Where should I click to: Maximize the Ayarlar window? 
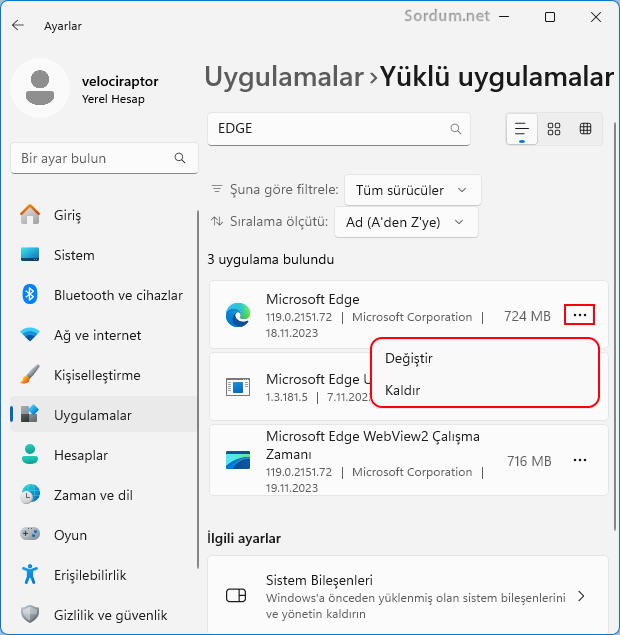(550, 17)
